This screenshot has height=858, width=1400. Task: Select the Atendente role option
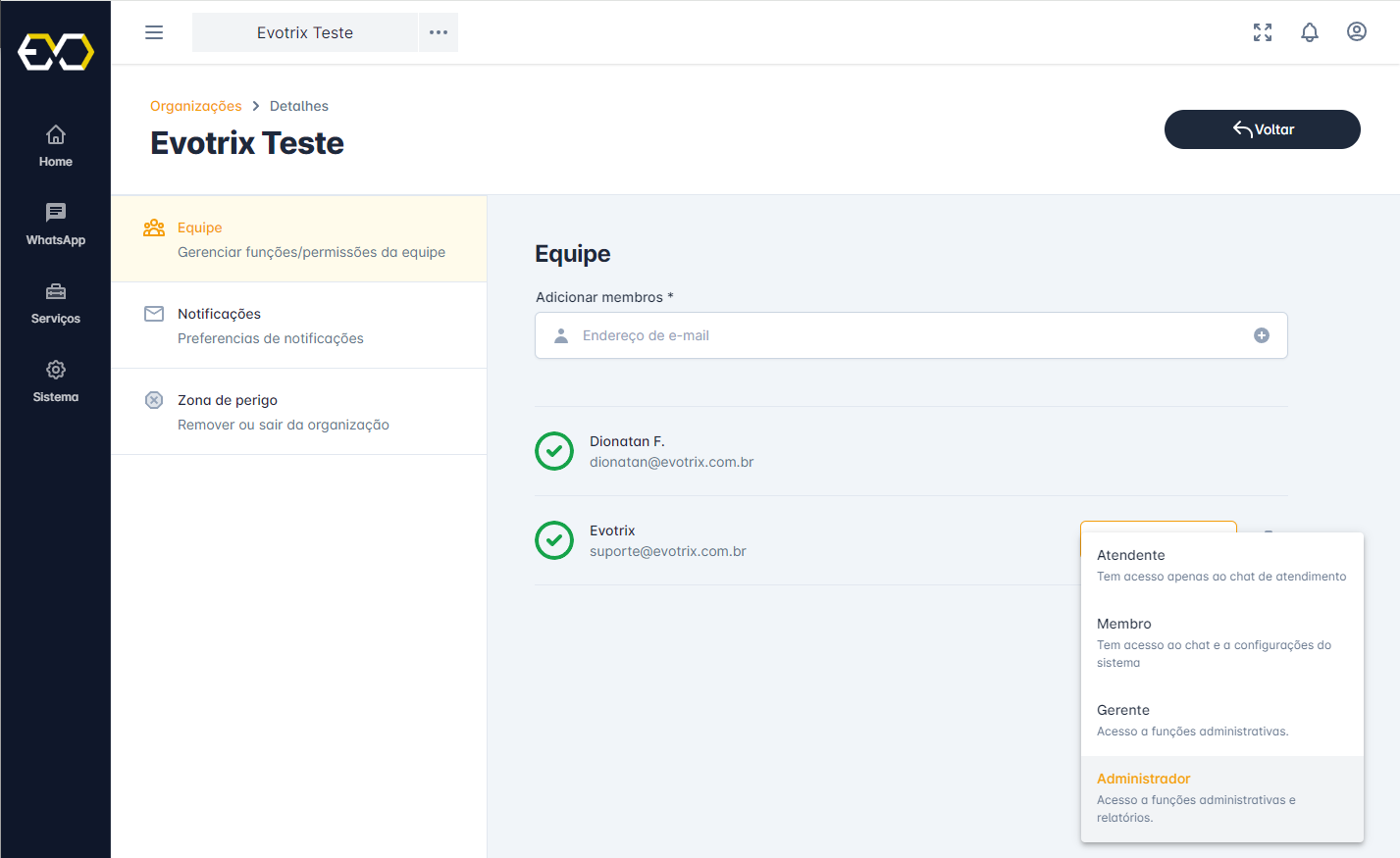[x=1221, y=565]
